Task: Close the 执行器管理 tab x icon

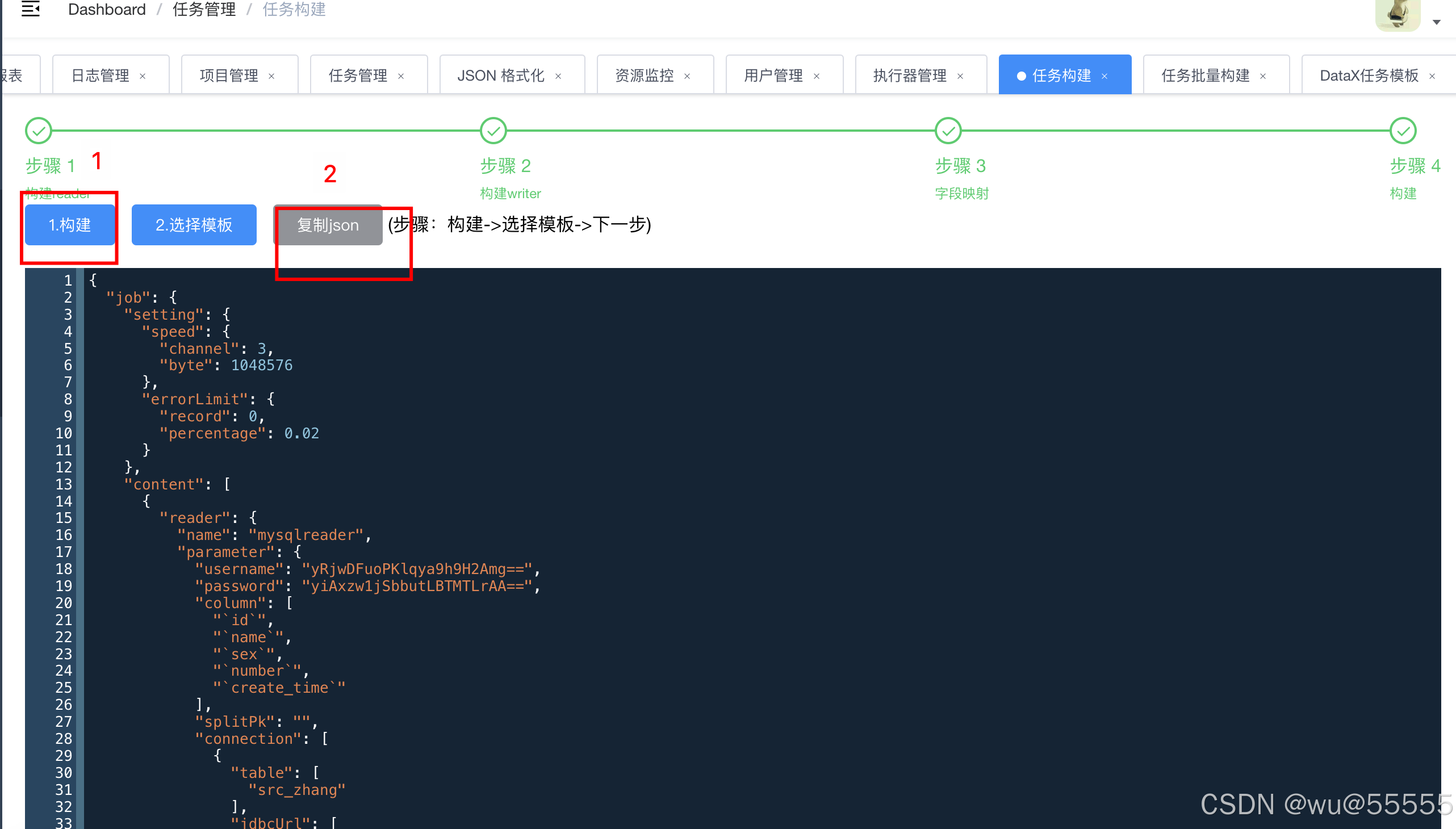Action: tap(961, 76)
